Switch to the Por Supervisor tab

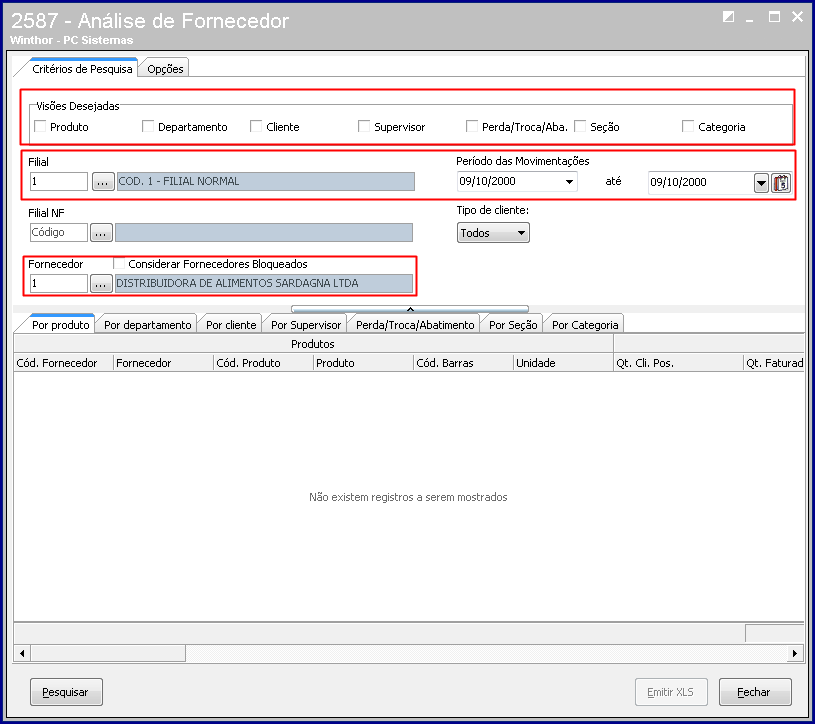click(306, 325)
